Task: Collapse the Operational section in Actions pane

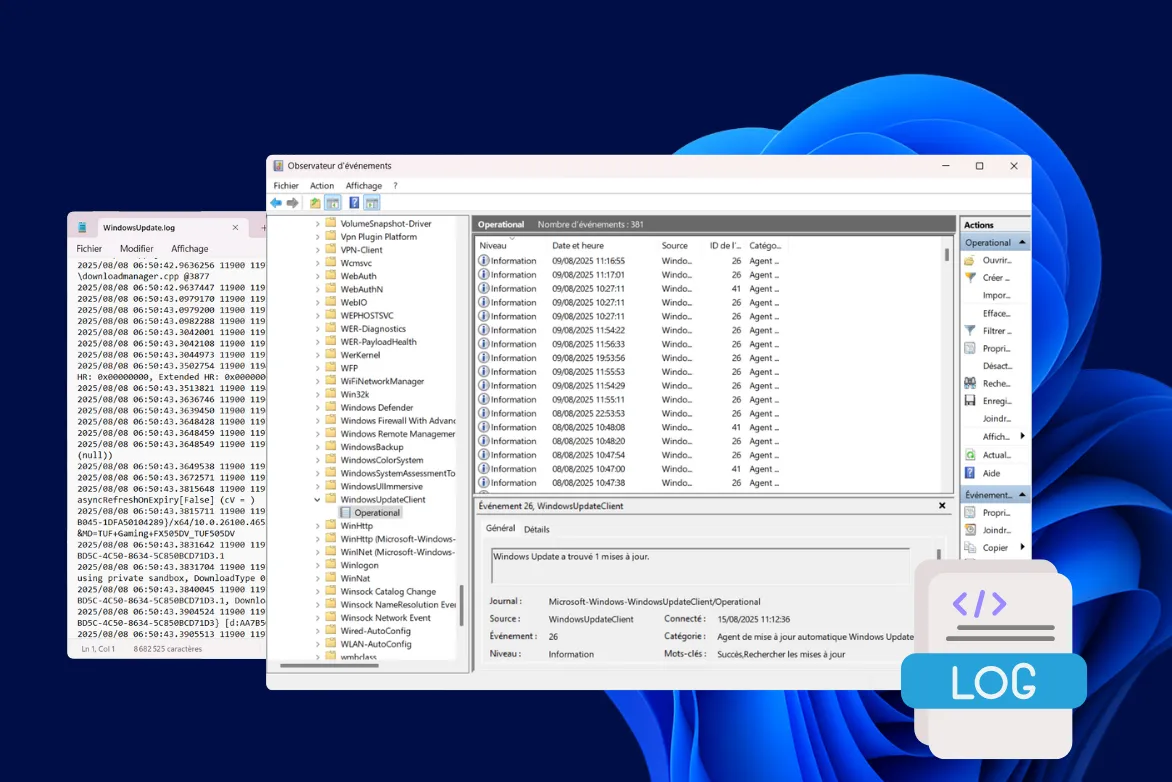Action: pos(1022,243)
